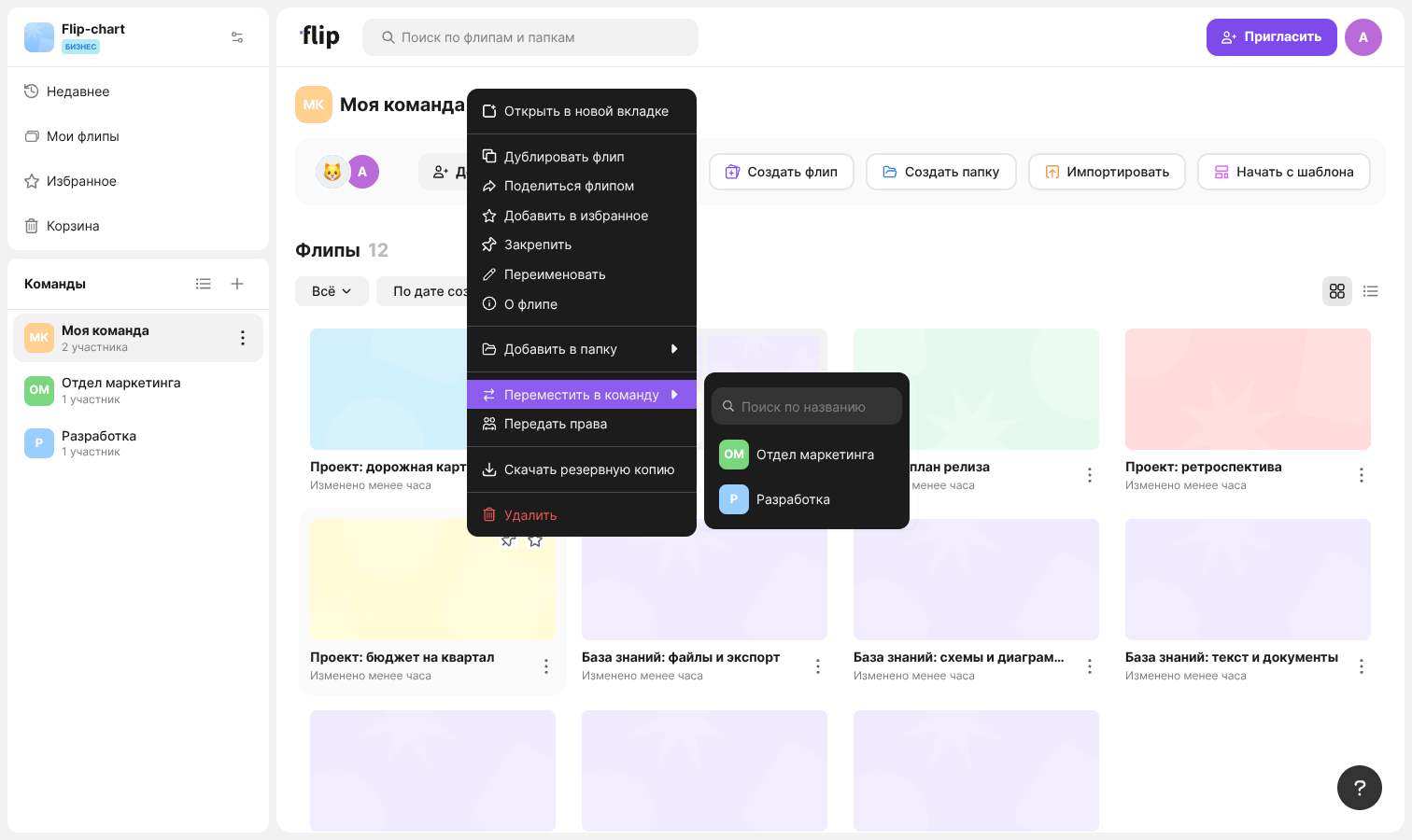The height and width of the screenshot is (840, 1412).
Task: Add a new team with plus icon
Action: coord(237,284)
